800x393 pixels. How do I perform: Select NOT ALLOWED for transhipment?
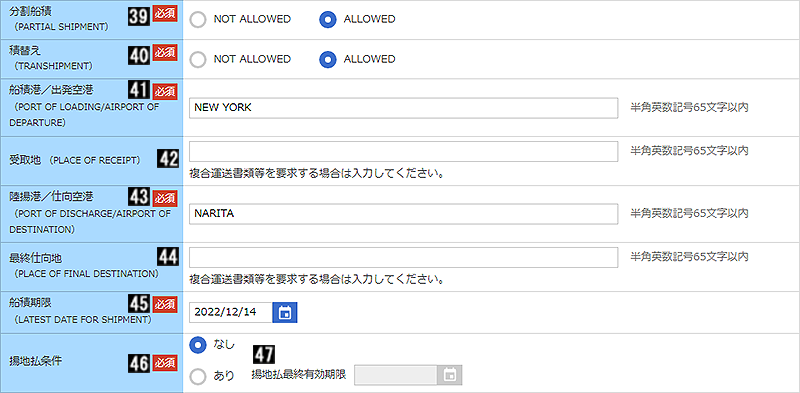[x=197, y=59]
